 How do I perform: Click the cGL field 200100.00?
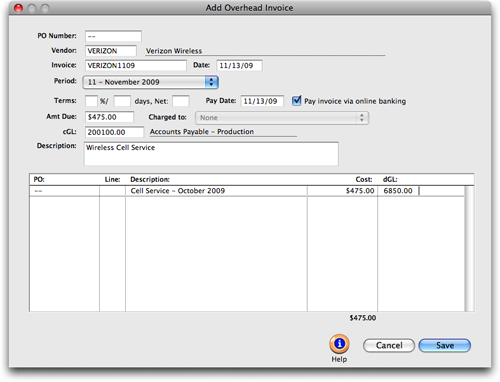point(115,132)
